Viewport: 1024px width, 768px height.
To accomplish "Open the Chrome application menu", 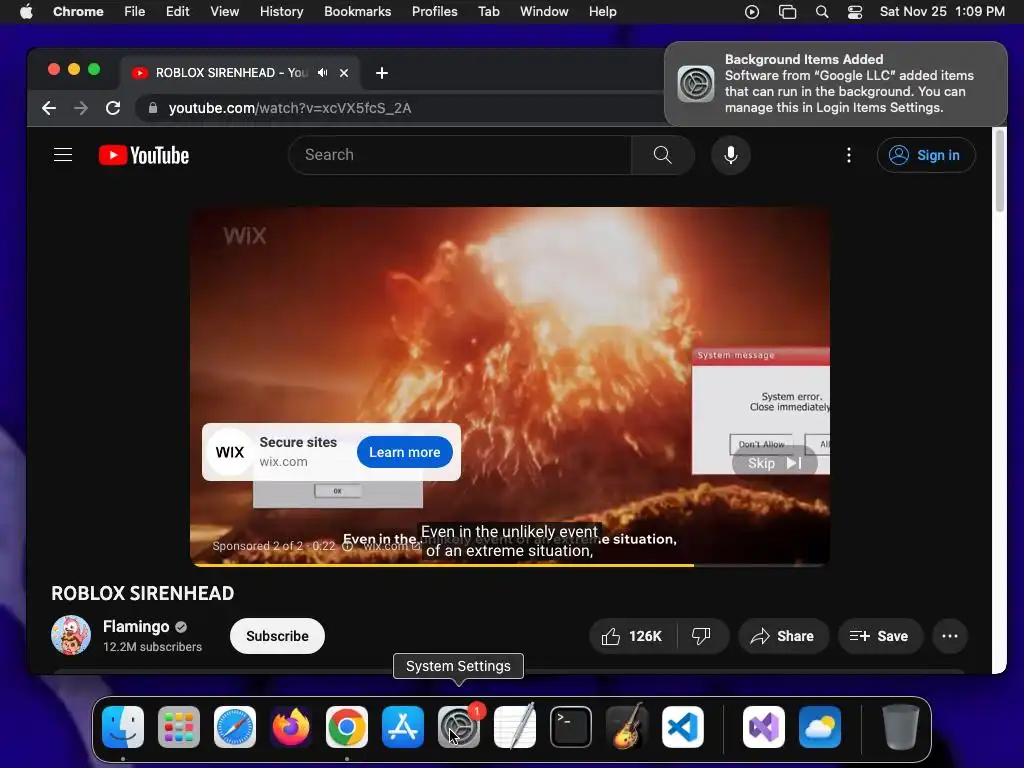I will coord(78,12).
